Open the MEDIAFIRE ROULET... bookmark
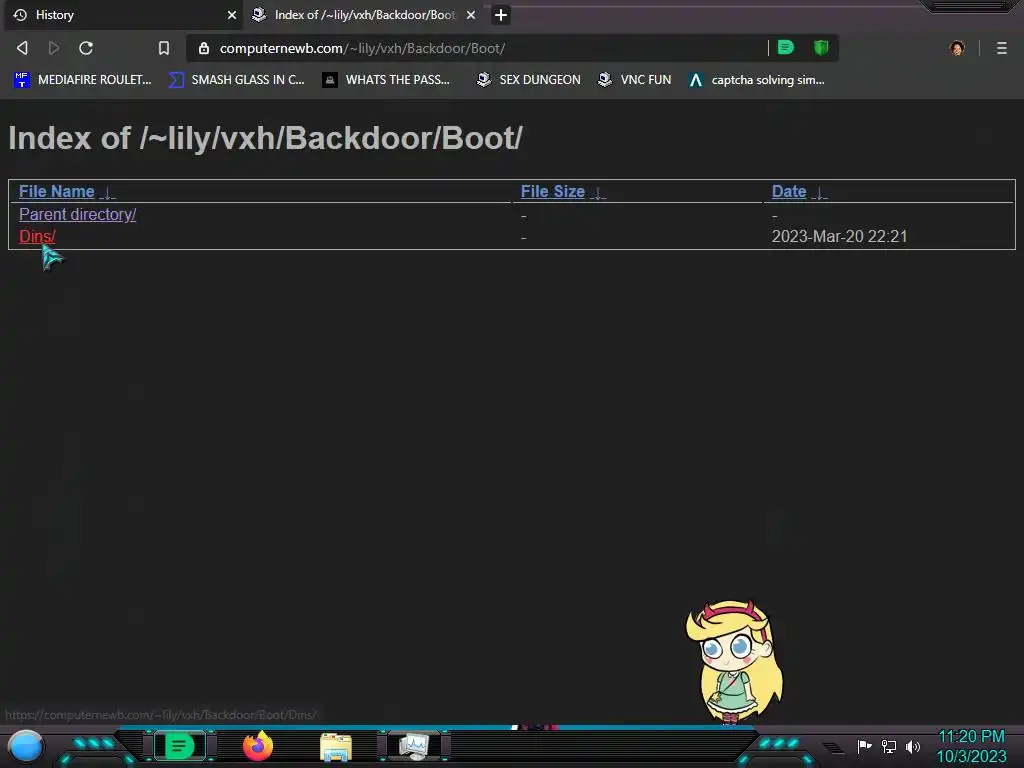This screenshot has height=768, width=1024. click(x=82, y=80)
